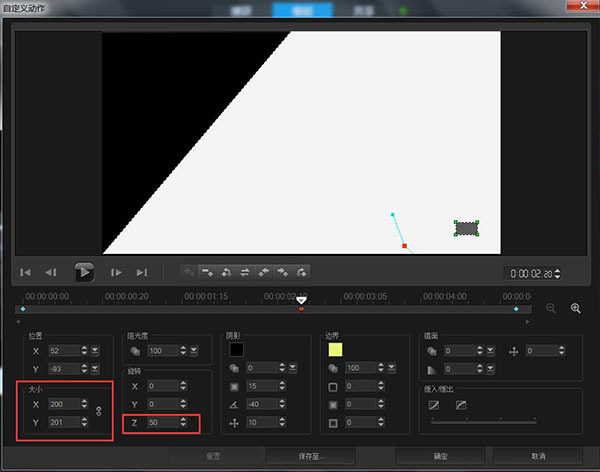Click the shadow direction angle icon
600x472 pixels.
pyautogui.click(x=234, y=405)
